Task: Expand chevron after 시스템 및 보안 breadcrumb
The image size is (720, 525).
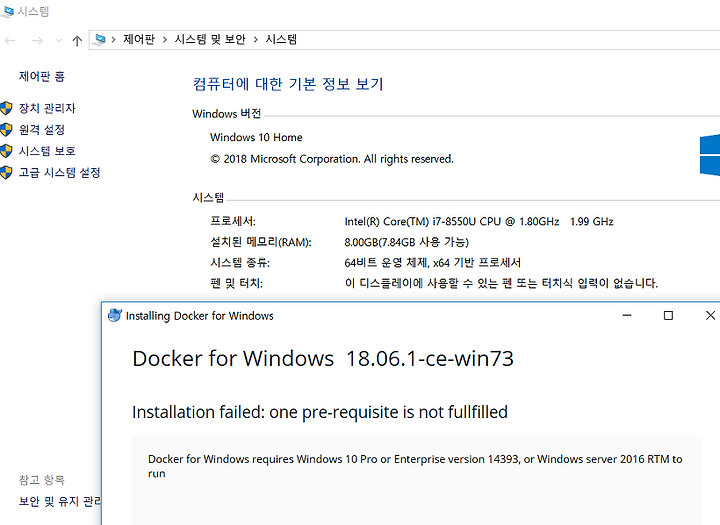Action: click(255, 40)
